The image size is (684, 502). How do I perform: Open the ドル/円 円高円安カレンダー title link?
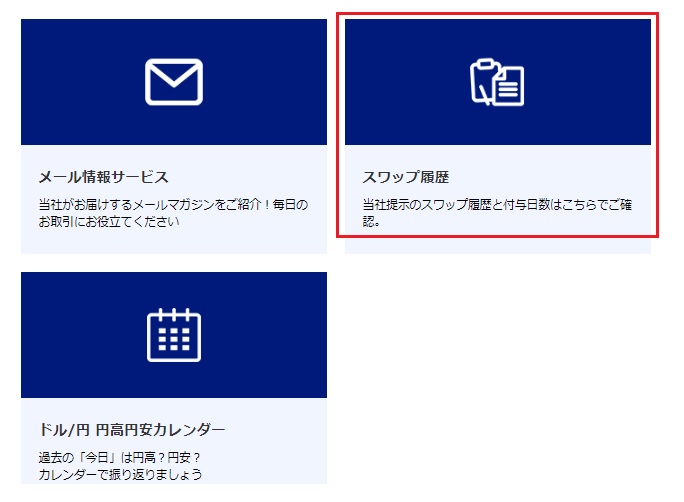[x=132, y=430]
